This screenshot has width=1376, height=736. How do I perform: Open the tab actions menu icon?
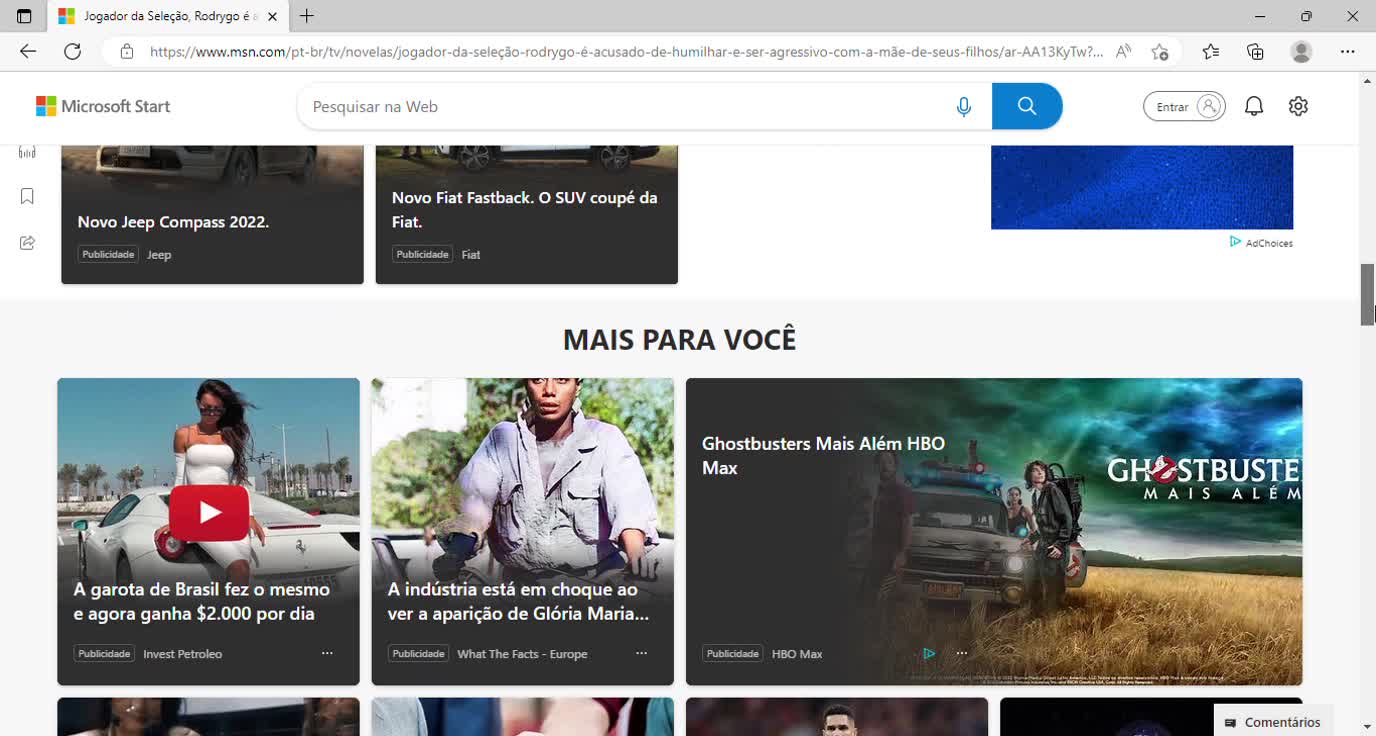tap(24, 16)
